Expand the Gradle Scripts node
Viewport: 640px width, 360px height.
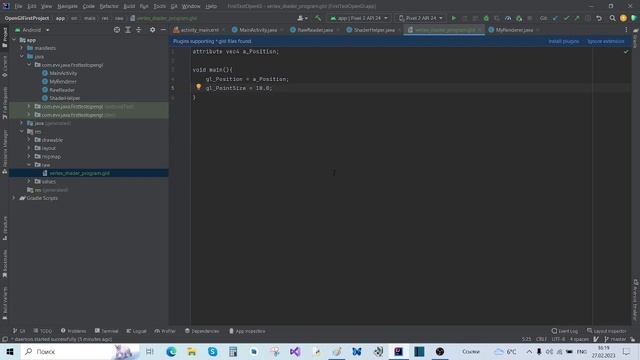coord(15,198)
